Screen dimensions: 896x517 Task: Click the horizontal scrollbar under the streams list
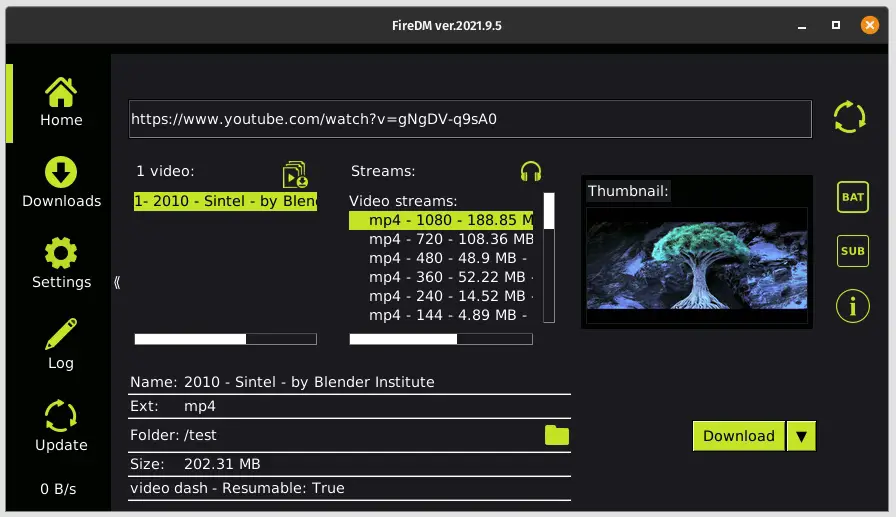pyautogui.click(x=441, y=339)
